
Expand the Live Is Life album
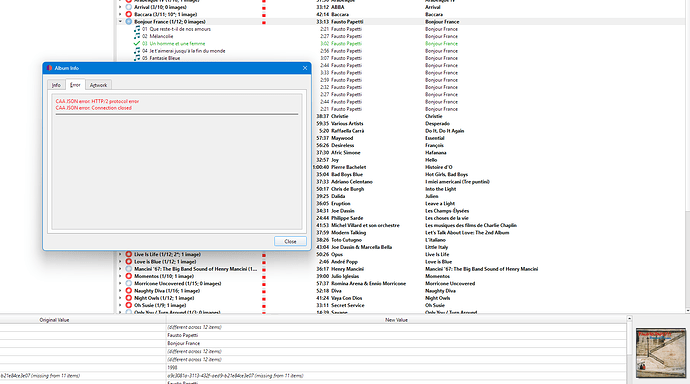point(120,254)
